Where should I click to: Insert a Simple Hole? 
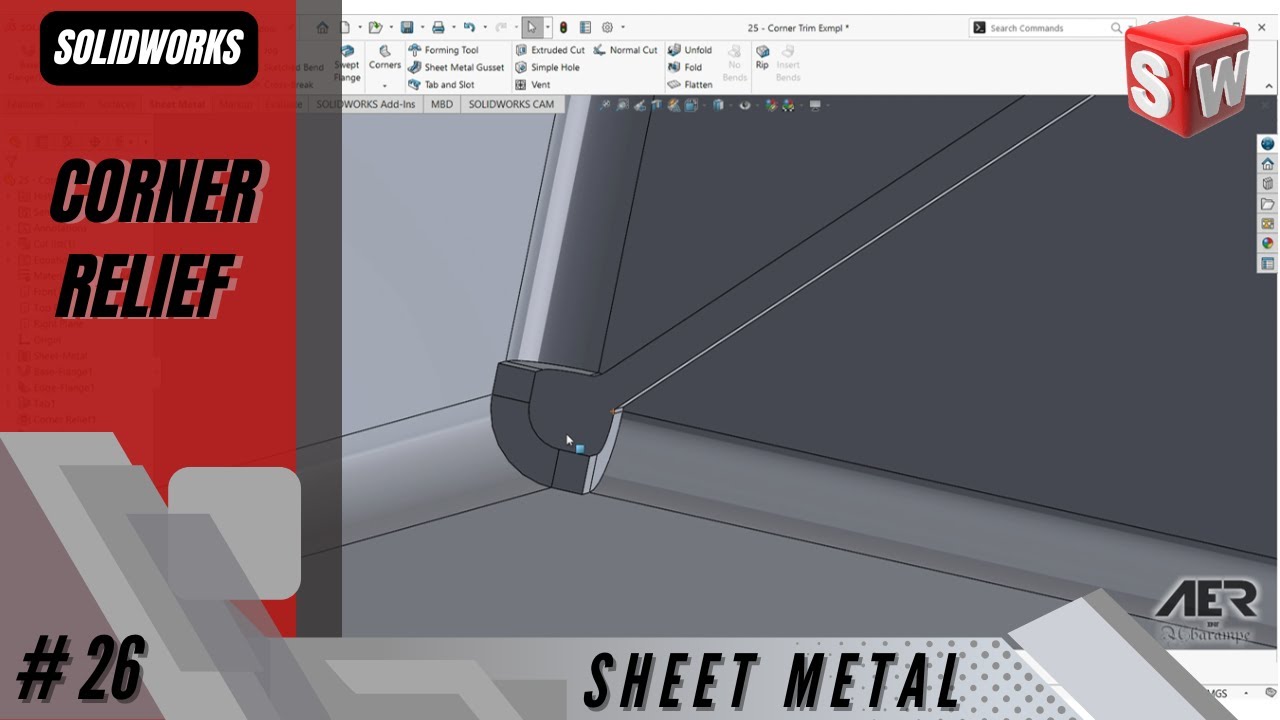pos(548,68)
